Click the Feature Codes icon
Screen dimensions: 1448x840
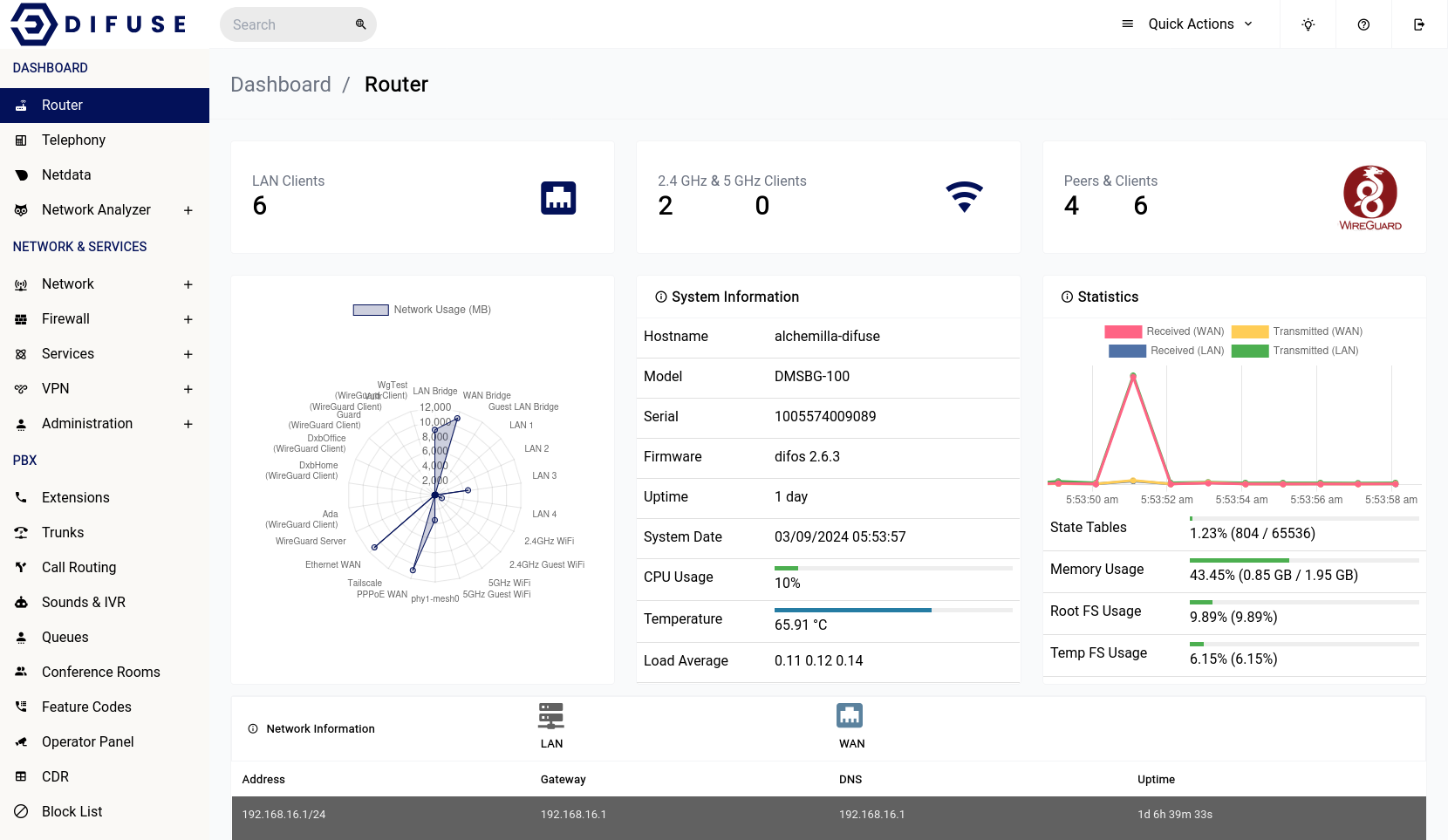point(21,707)
